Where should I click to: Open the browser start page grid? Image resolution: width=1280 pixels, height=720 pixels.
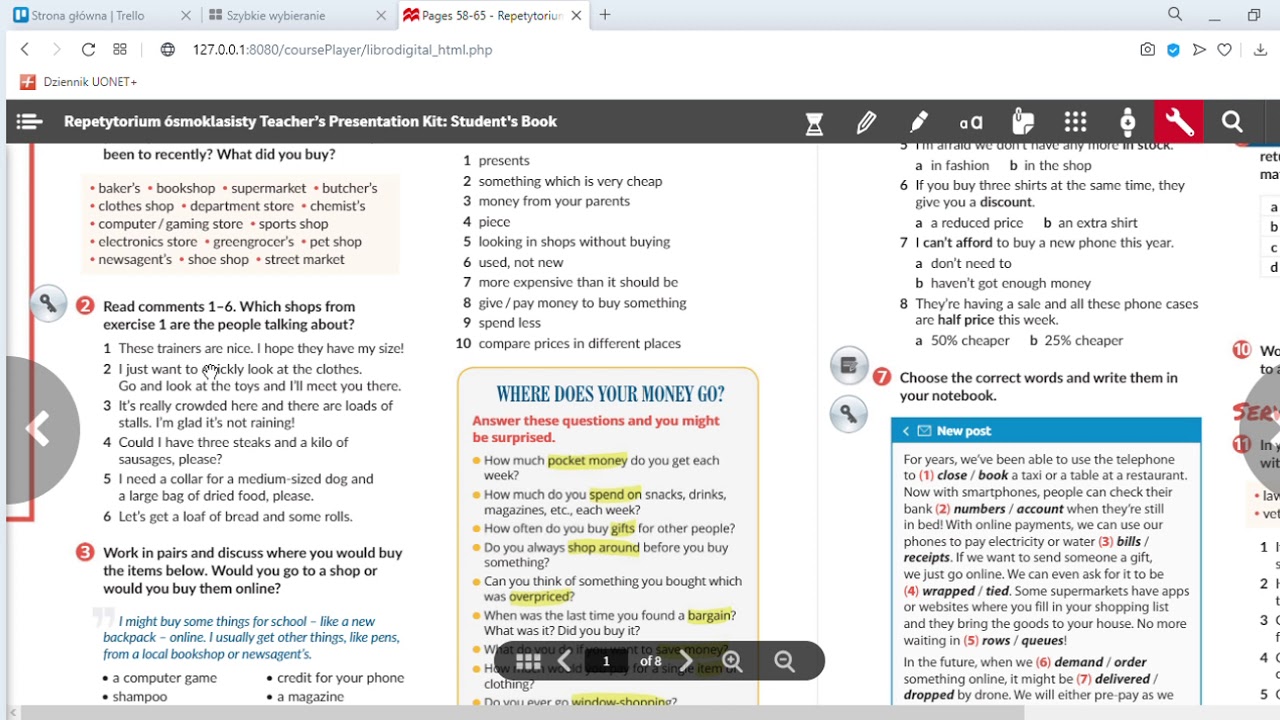[x=120, y=50]
